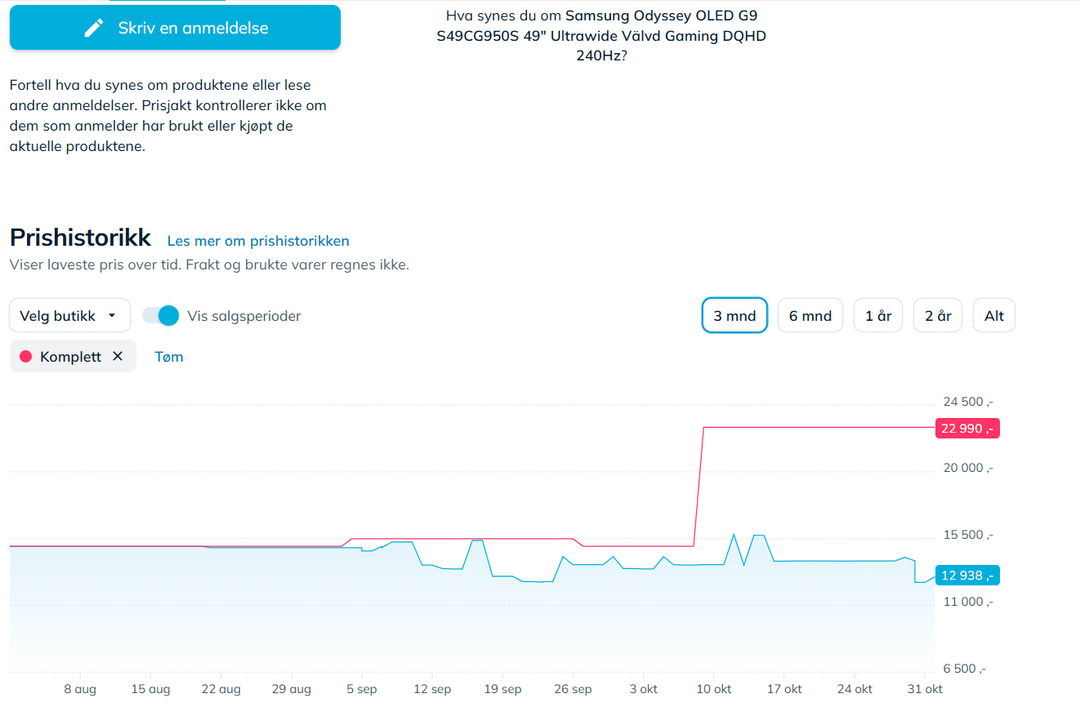Switch chart to 2 år range
The image size is (1080, 707).
point(937,316)
